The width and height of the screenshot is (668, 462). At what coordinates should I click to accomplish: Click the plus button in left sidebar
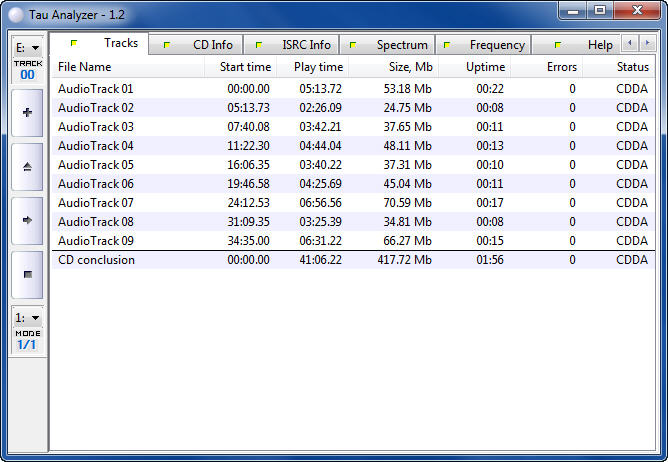coord(26,112)
